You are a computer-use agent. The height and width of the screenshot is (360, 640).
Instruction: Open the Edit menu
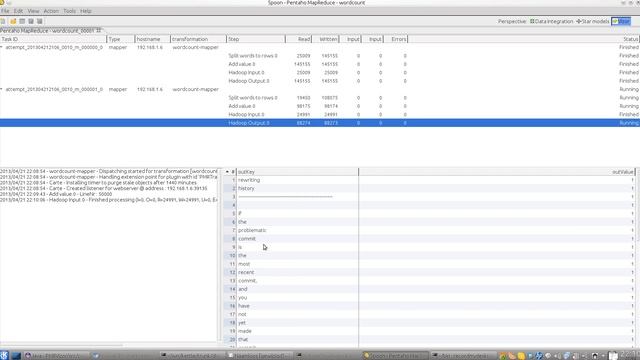18,11
